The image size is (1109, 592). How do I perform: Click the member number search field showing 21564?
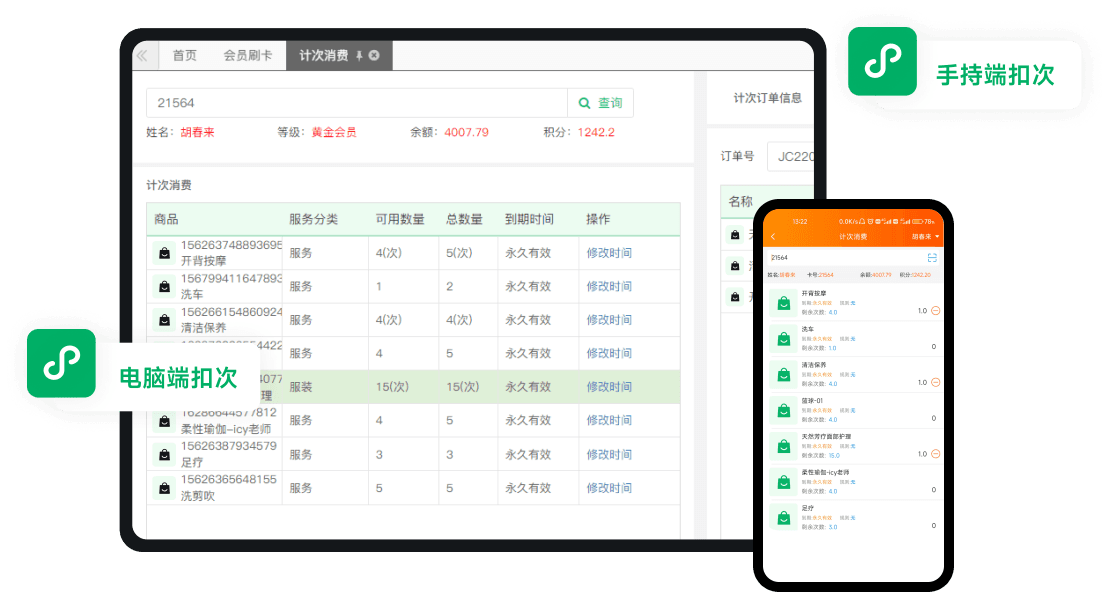pos(356,103)
